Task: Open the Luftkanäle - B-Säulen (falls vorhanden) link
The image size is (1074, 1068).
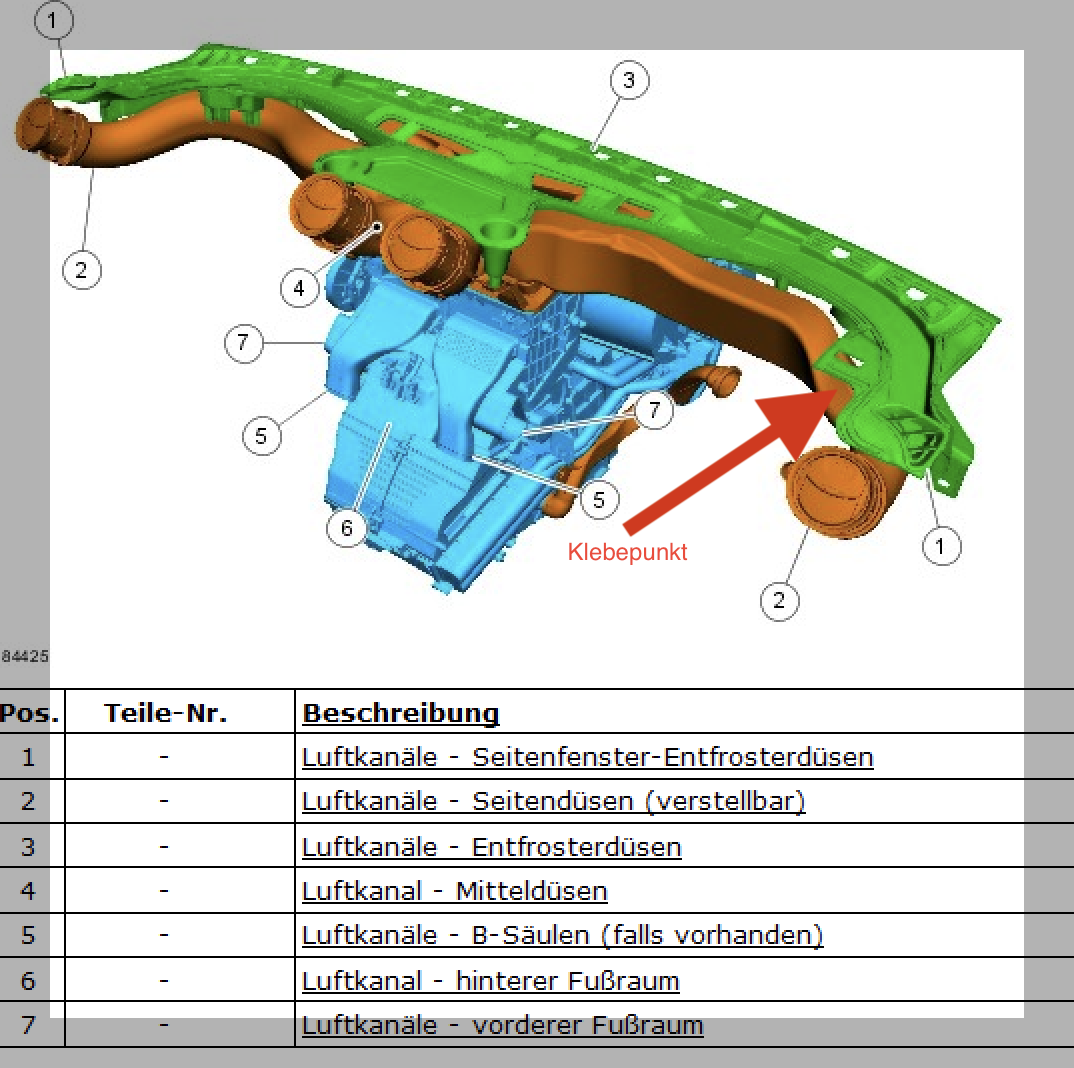Action: pyautogui.click(x=562, y=936)
